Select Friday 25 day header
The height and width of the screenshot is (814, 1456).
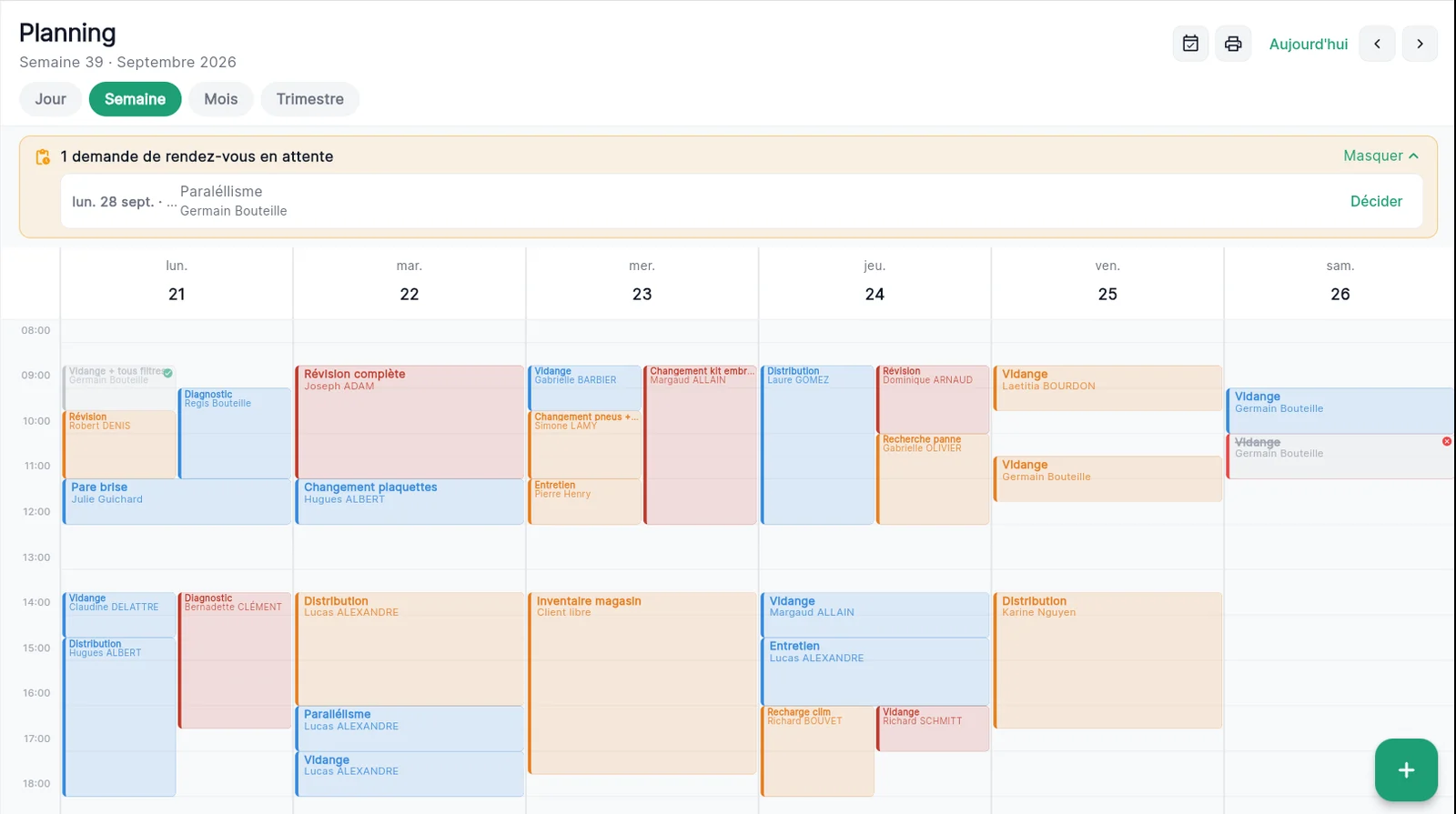click(x=1107, y=282)
